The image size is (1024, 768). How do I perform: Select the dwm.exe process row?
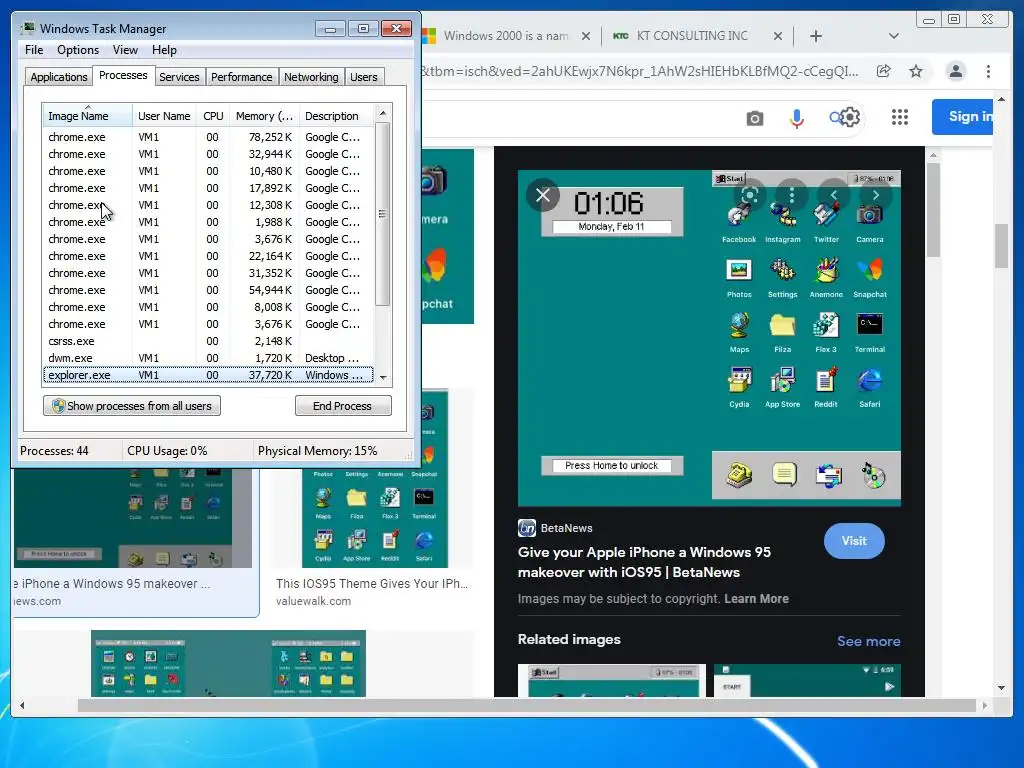click(x=208, y=358)
